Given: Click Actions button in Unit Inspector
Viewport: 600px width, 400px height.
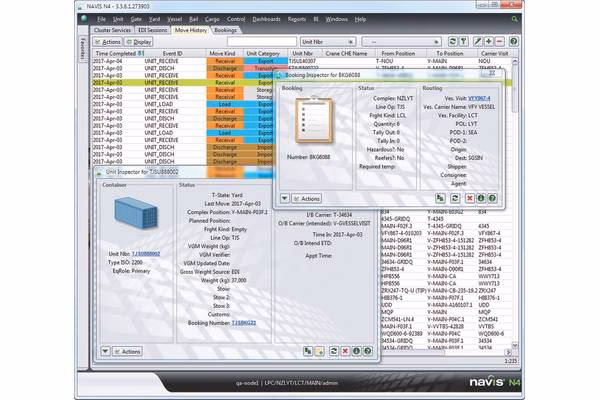Looking at the screenshot, I should tap(127, 351).
